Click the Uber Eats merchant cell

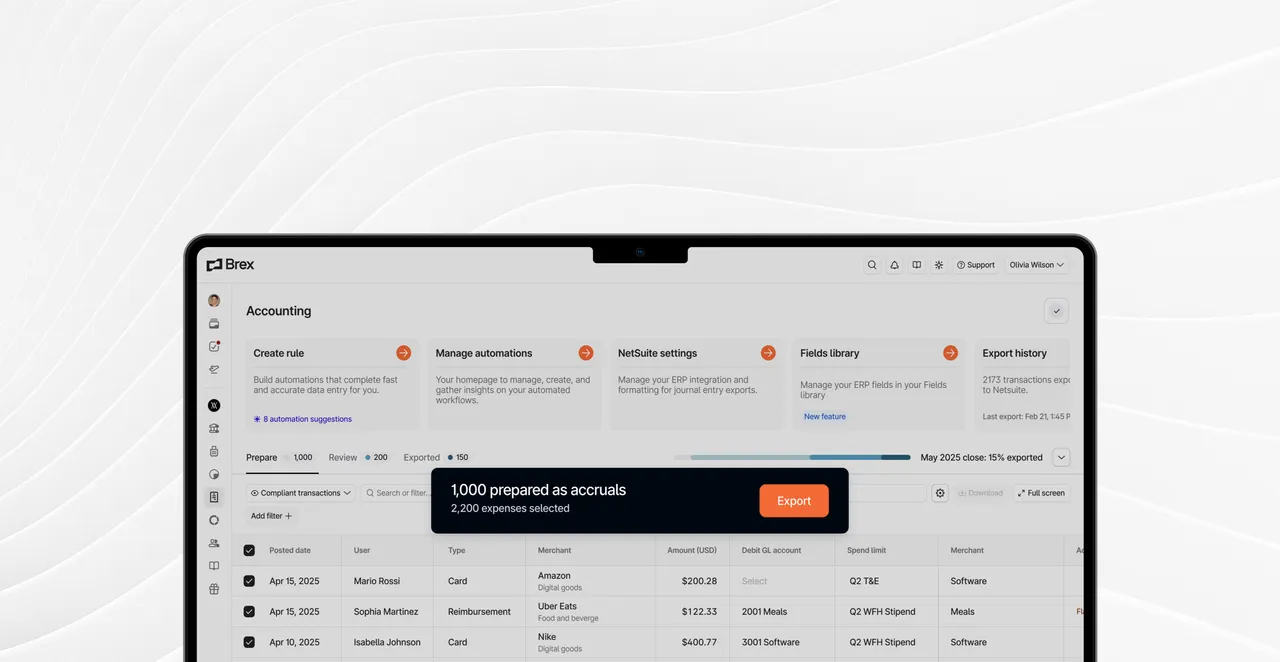click(590, 612)
